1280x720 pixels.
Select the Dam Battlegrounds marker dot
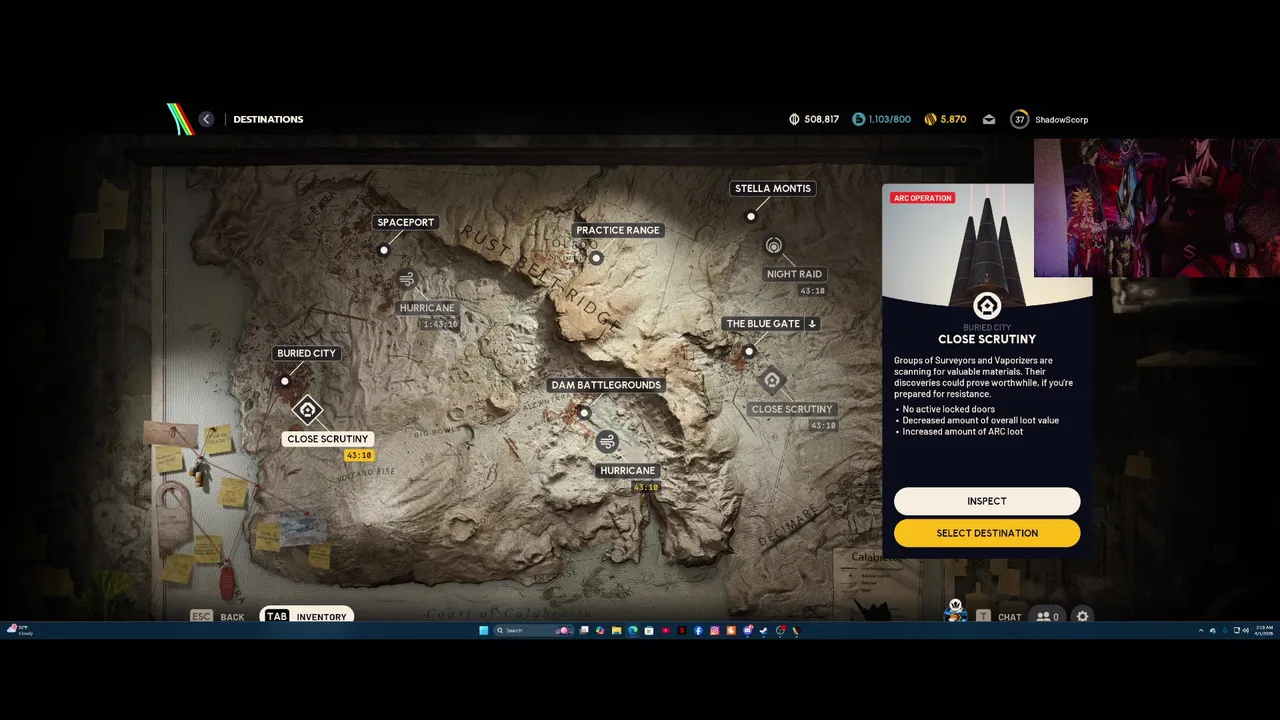(x=584, y=412)
